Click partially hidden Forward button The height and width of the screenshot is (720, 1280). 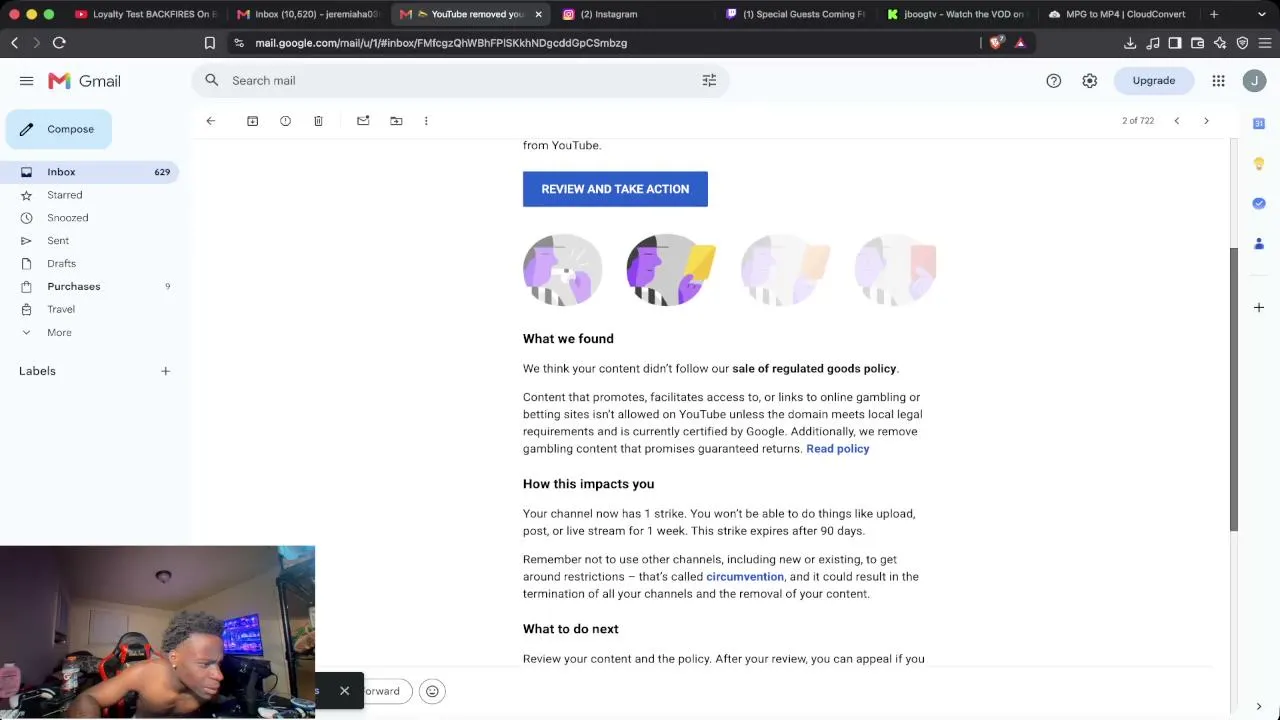[388, 691]
